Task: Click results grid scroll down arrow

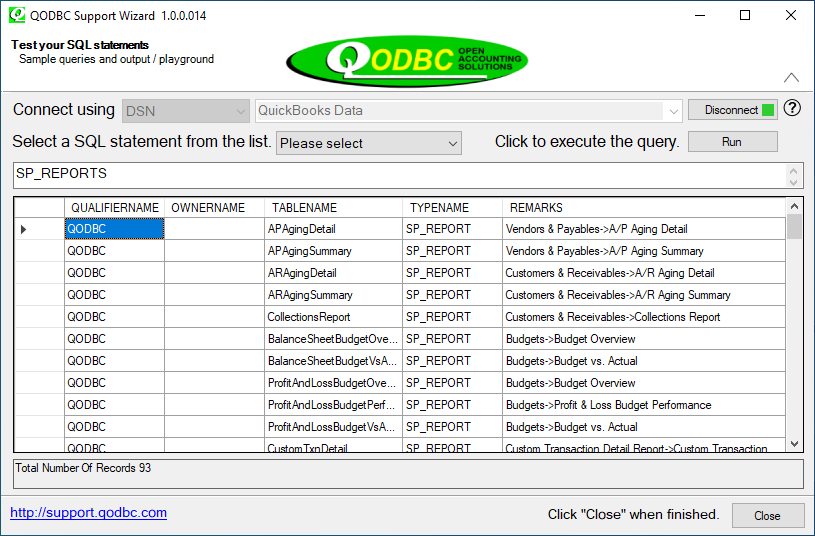Action: (x=794, y=443)
